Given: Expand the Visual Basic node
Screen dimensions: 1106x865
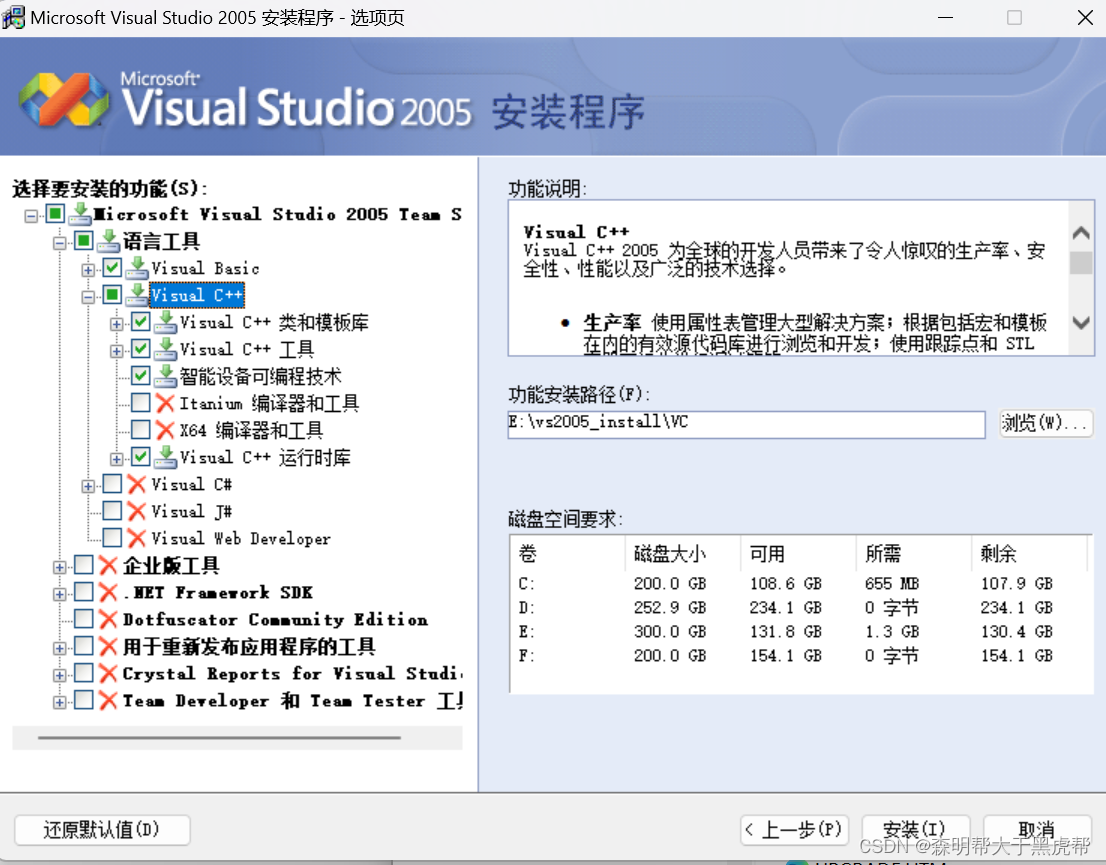Looking at the screenshot, I should tap(90, 267).
